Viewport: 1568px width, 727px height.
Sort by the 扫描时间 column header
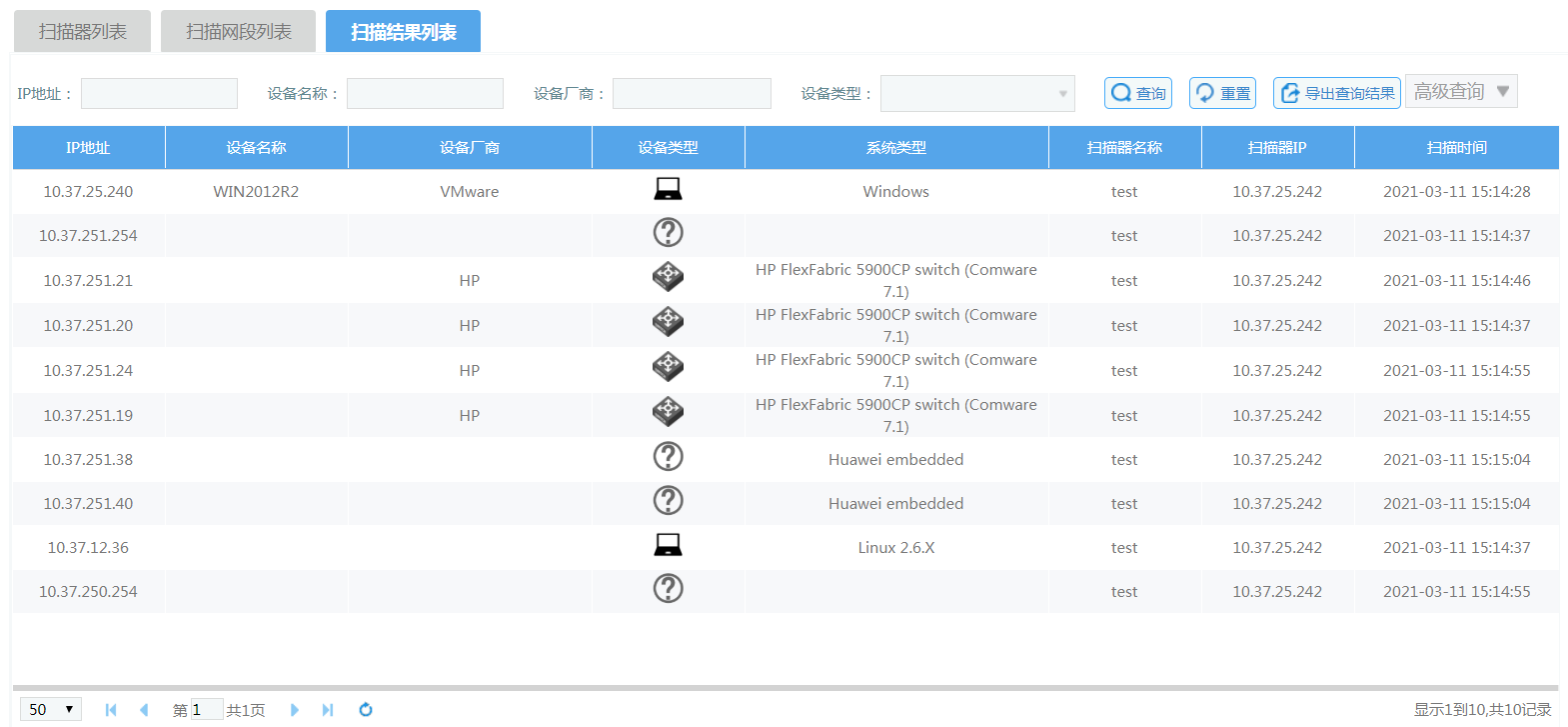[x=1457, y=148]
